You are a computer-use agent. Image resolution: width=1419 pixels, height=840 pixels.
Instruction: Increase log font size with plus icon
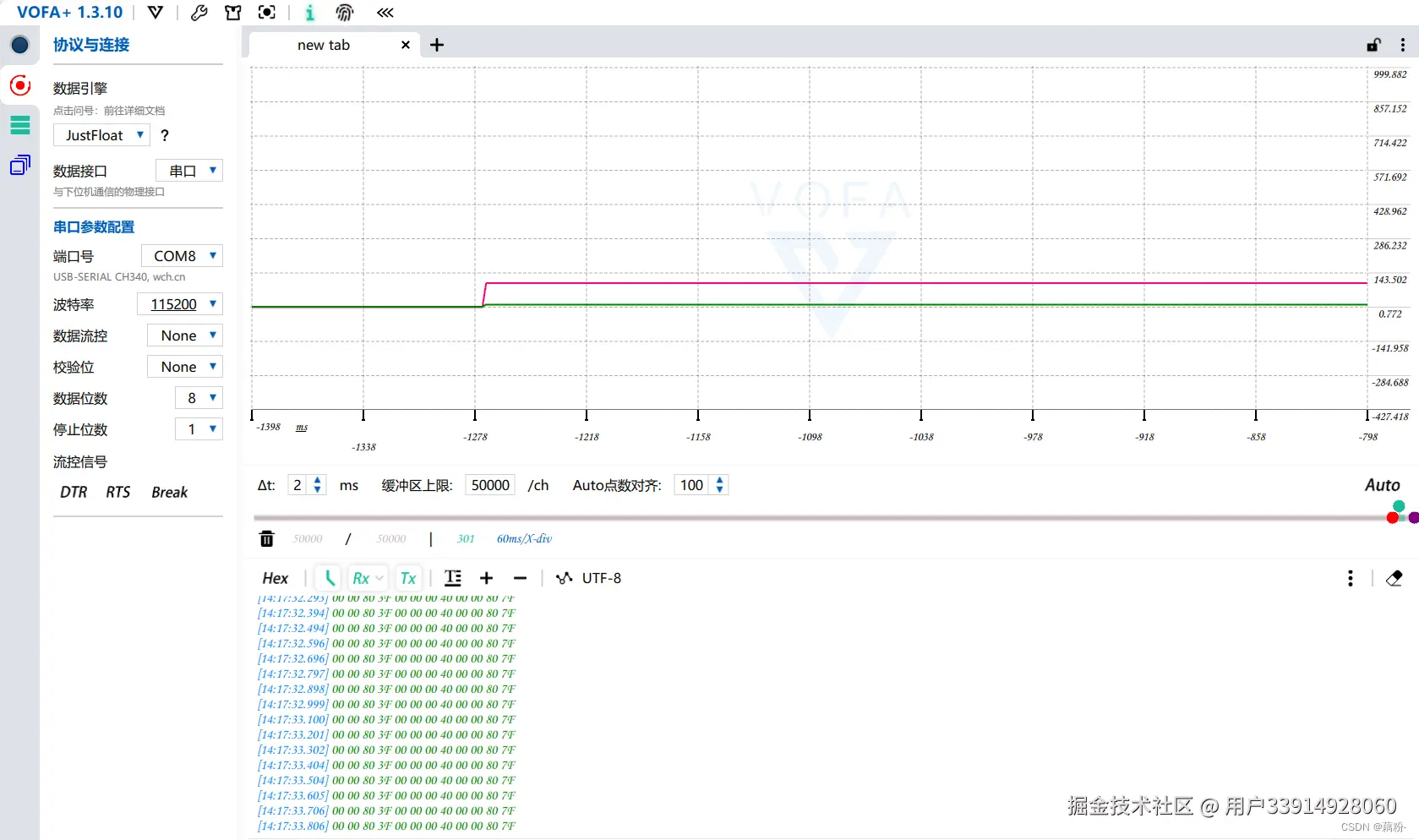pos(486,578)
